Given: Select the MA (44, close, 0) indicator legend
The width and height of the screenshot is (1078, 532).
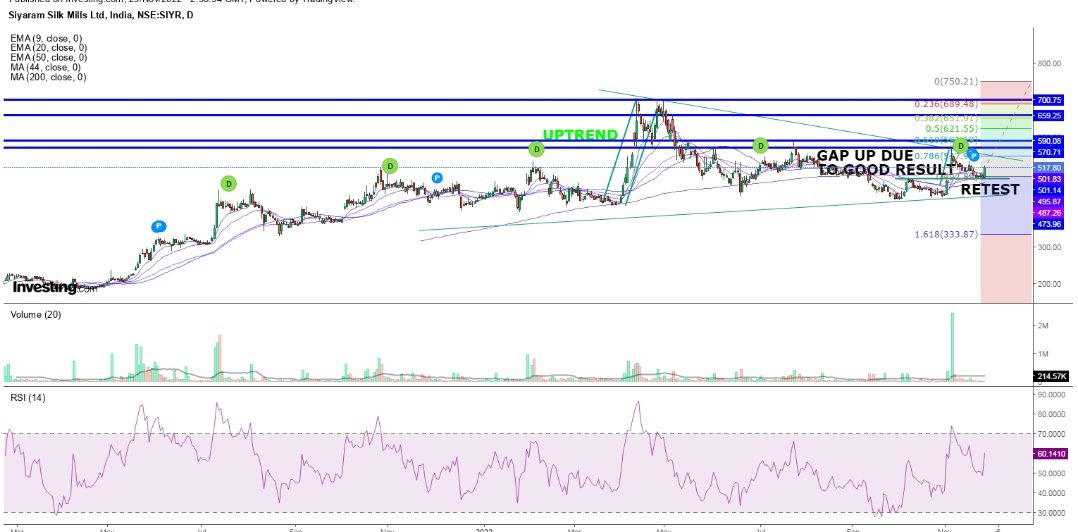Looking at the screenshot, I should point(45,67).
